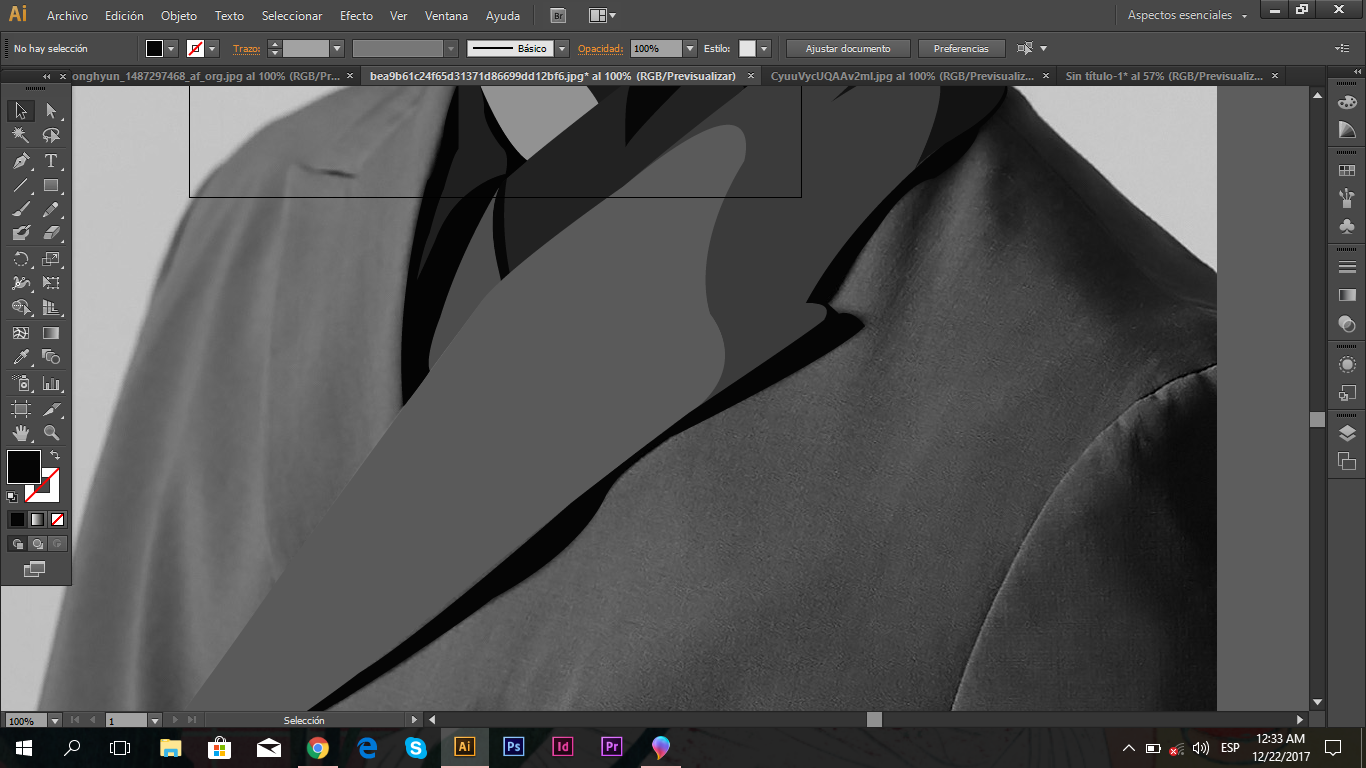Set paint mode to Gradient
This screenshot has width=1366, height=768.
click(37, 519)
